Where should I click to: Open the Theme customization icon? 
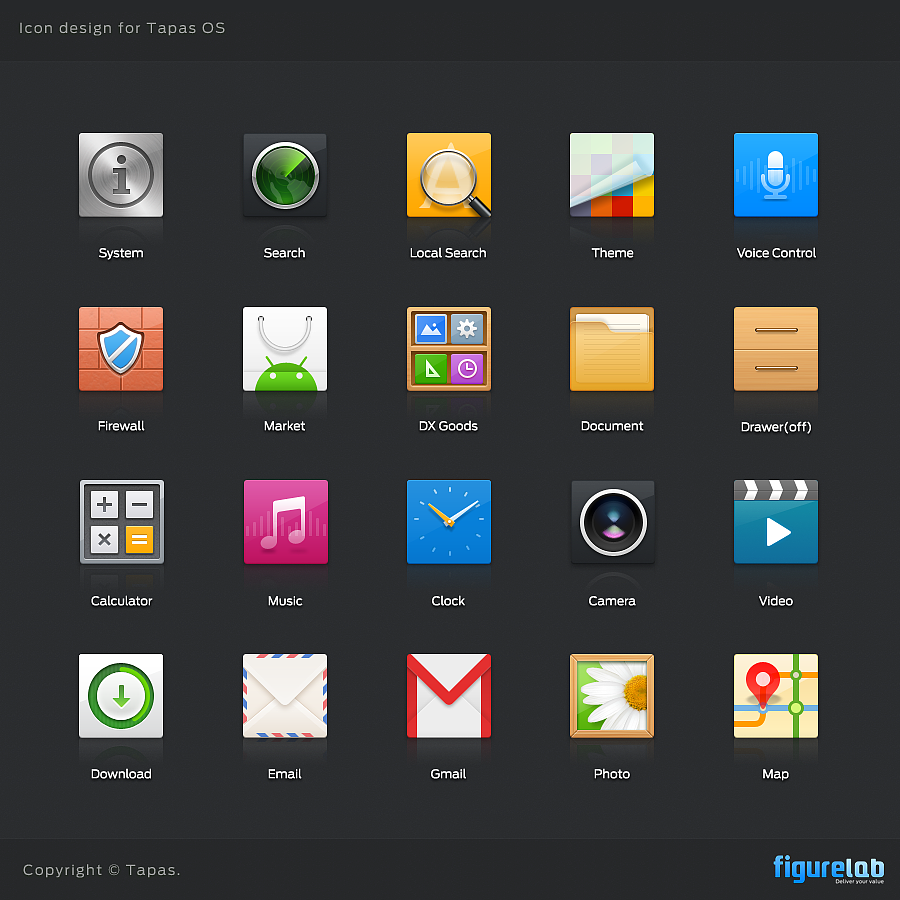point(611,174)
